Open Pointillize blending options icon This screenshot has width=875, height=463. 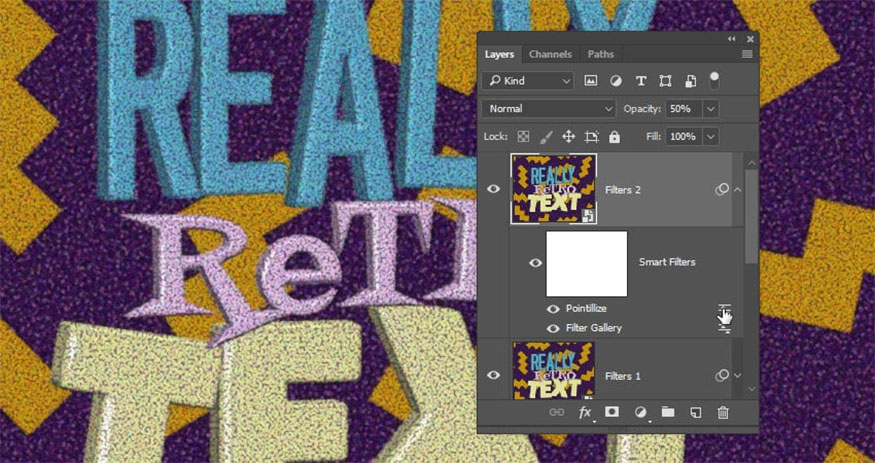click(x=724, y=308)
